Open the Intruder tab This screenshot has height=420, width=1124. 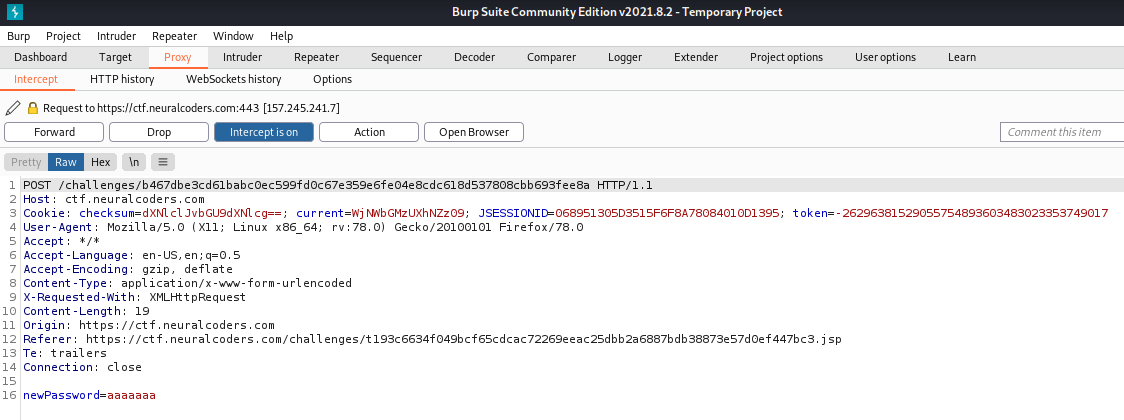point(242,57)
